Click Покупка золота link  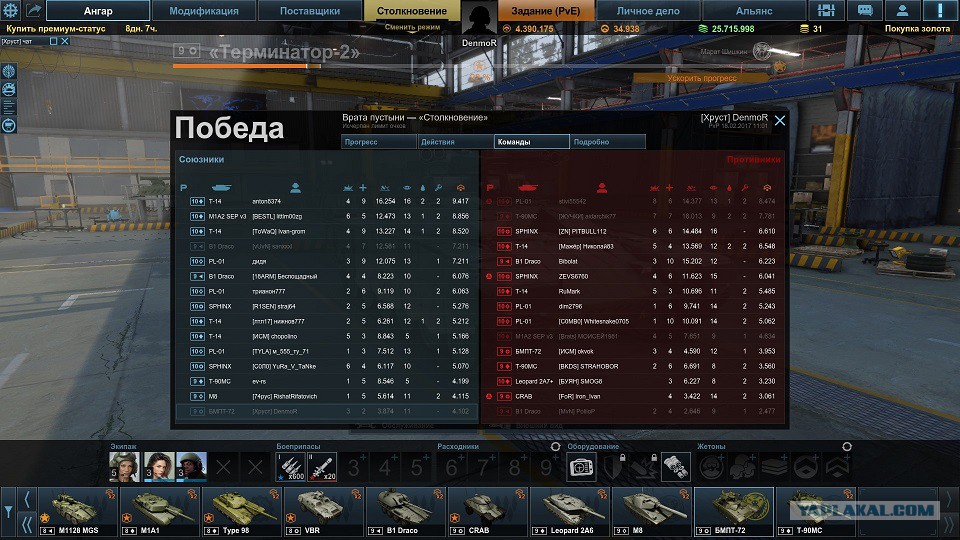pos(917,29)
